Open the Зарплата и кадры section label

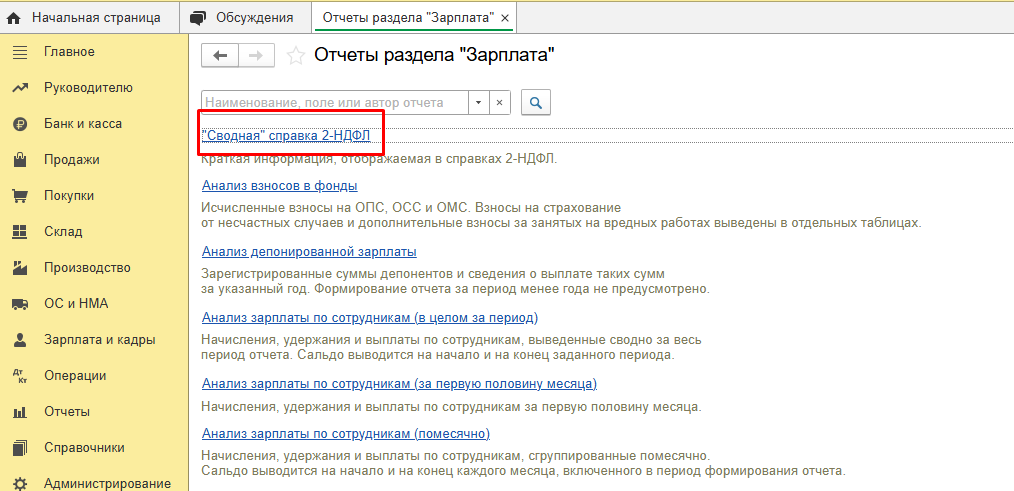click(100, 340)
